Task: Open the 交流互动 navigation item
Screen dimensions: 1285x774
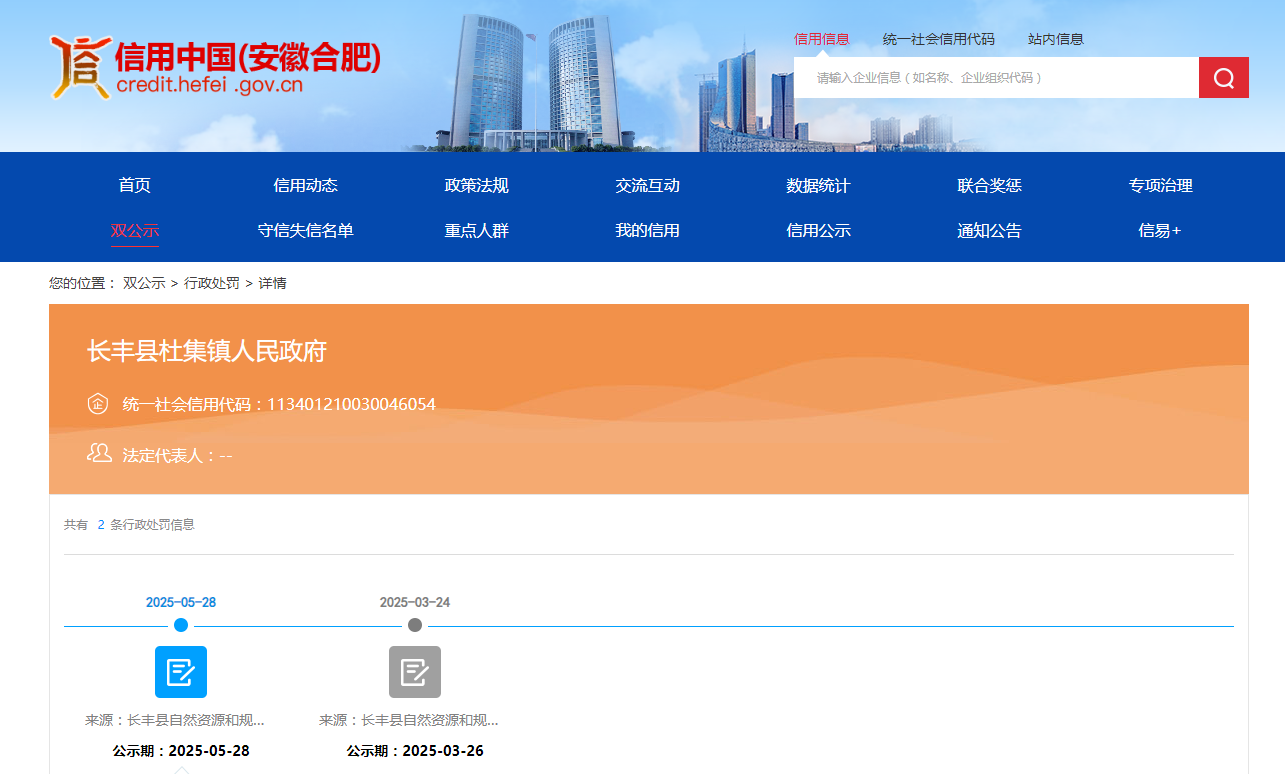Action: pyautogui.click(x=648, y=185)
